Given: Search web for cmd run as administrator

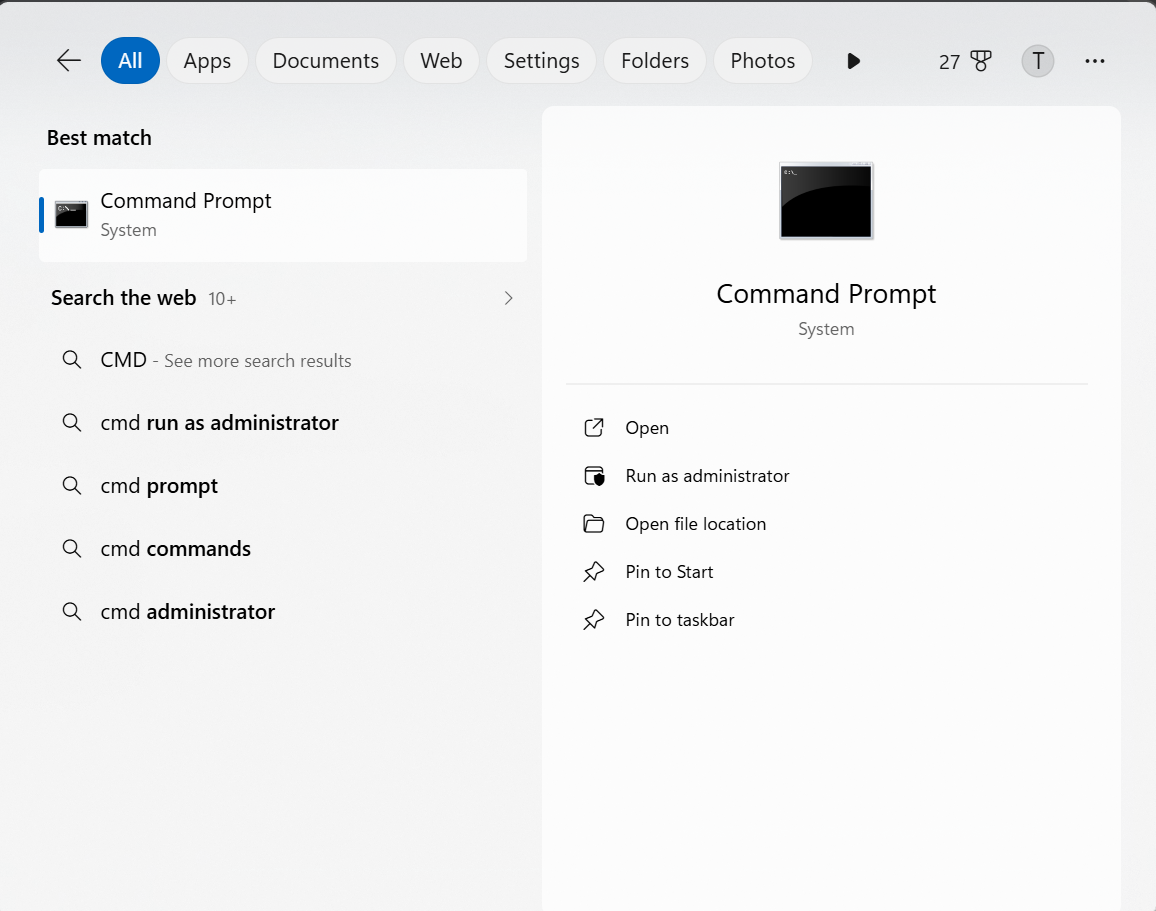Looking at the screenshot, I should coord(283,423).
